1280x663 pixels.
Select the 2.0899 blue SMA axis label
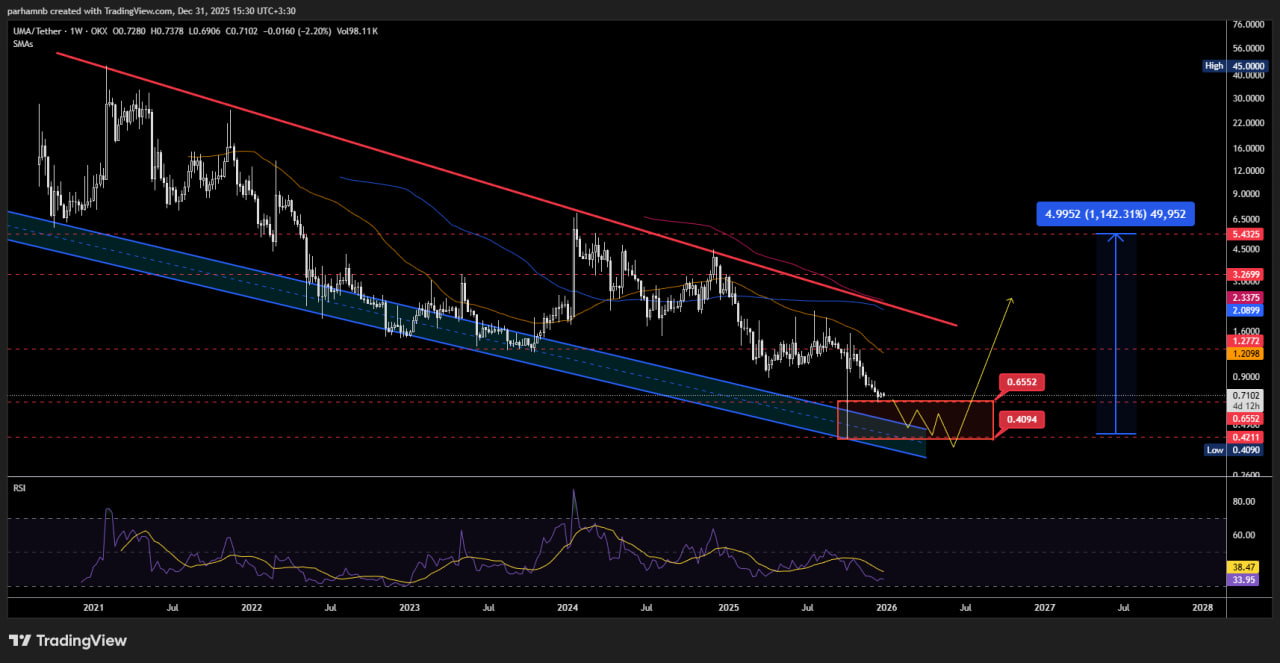tap(1245, 310)
